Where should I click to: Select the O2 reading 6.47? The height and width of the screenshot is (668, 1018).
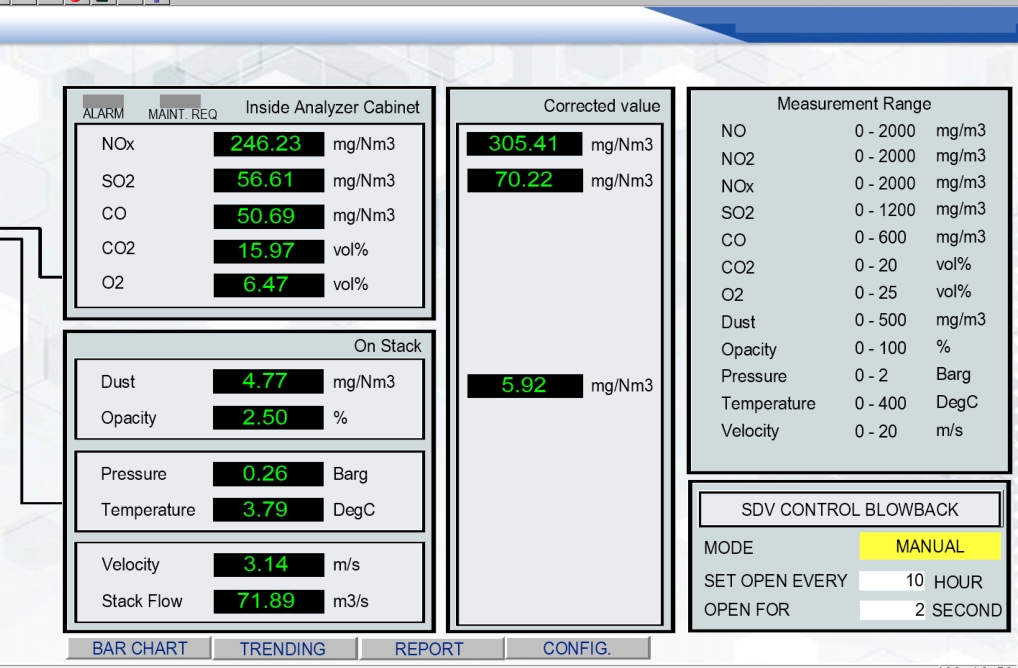point(268,285)
